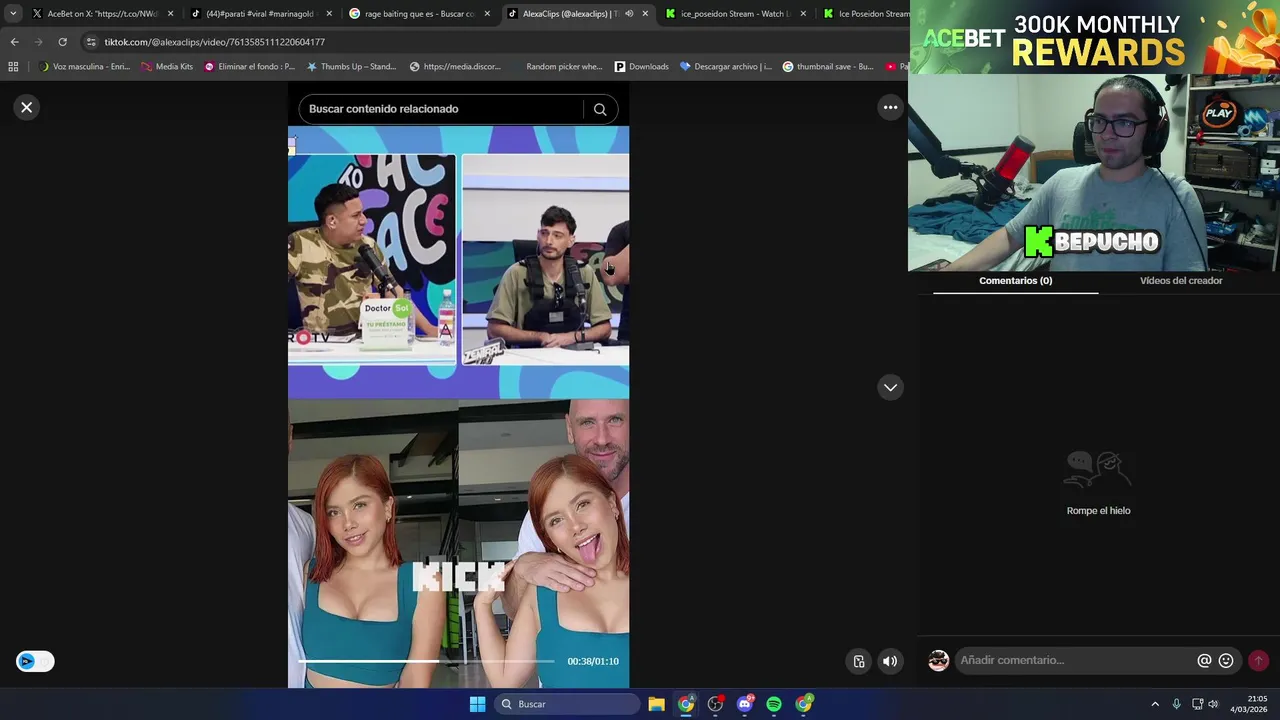
Task: Reload the page with the refresh icon
Action: click(x=62, y=42)
